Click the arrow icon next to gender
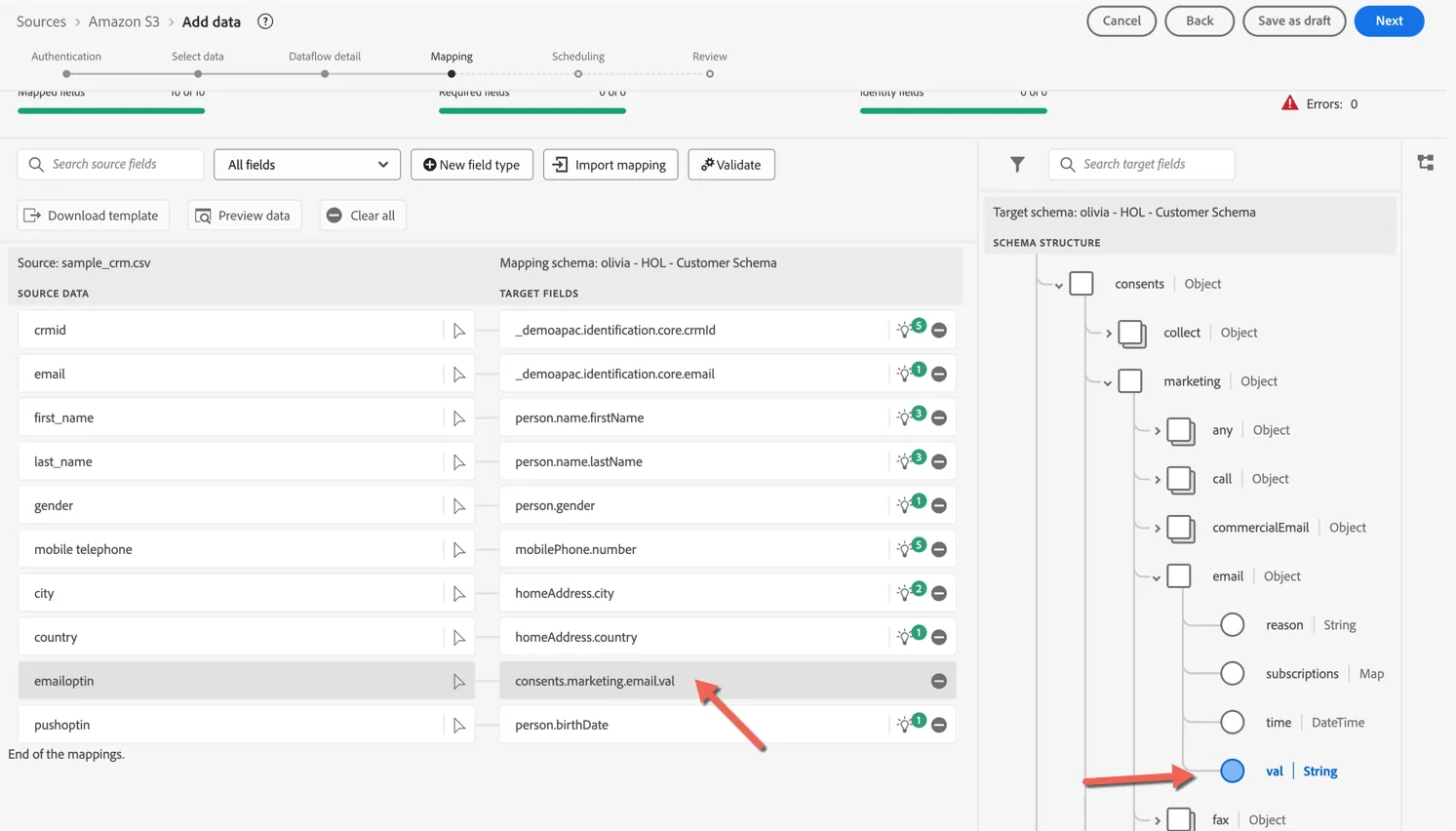Screen dimensions: 1456x831 click(459, 506)
